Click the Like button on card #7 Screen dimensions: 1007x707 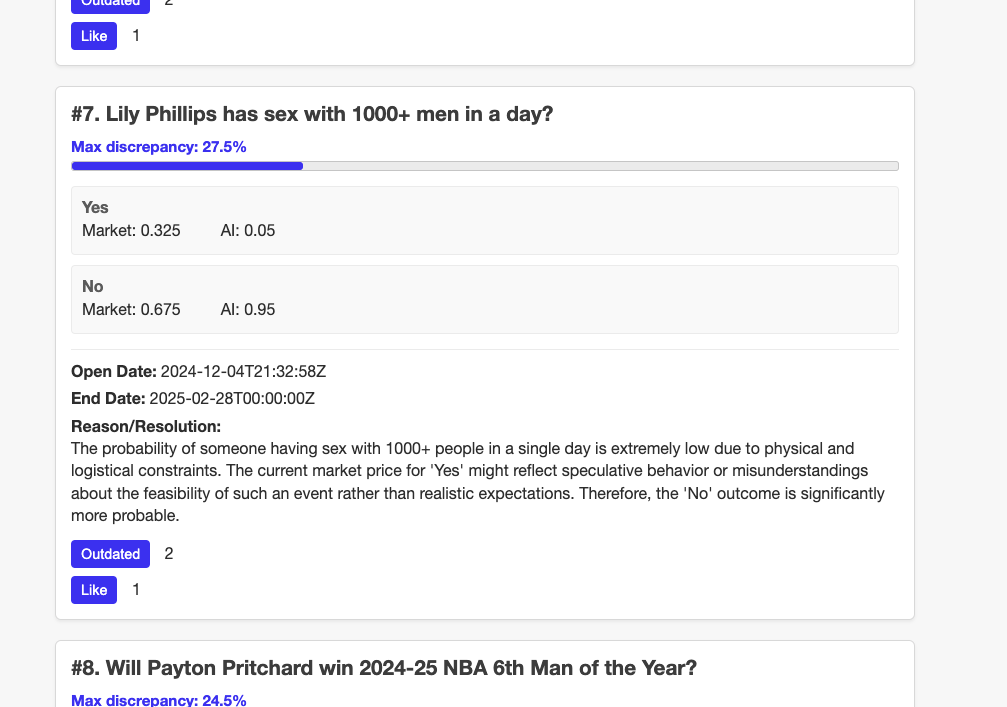(93, 590)
